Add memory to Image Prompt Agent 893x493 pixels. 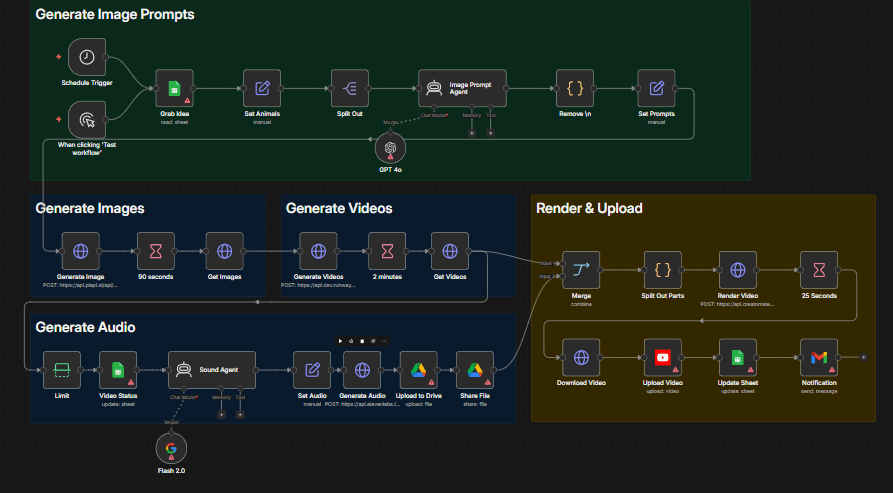[x=472, y=133]
